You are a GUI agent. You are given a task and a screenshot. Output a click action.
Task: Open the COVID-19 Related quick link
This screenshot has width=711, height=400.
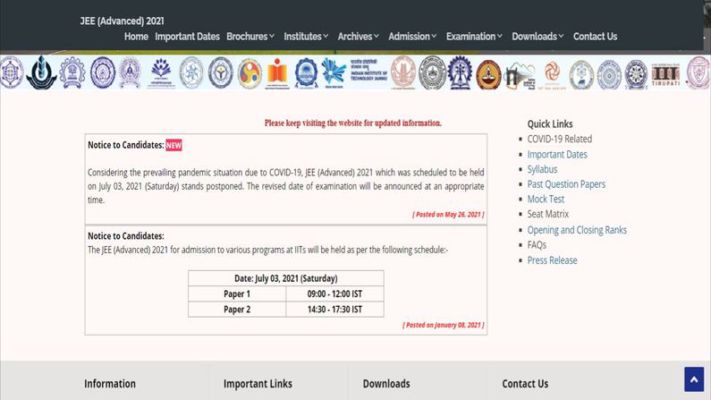coord(560,139)
